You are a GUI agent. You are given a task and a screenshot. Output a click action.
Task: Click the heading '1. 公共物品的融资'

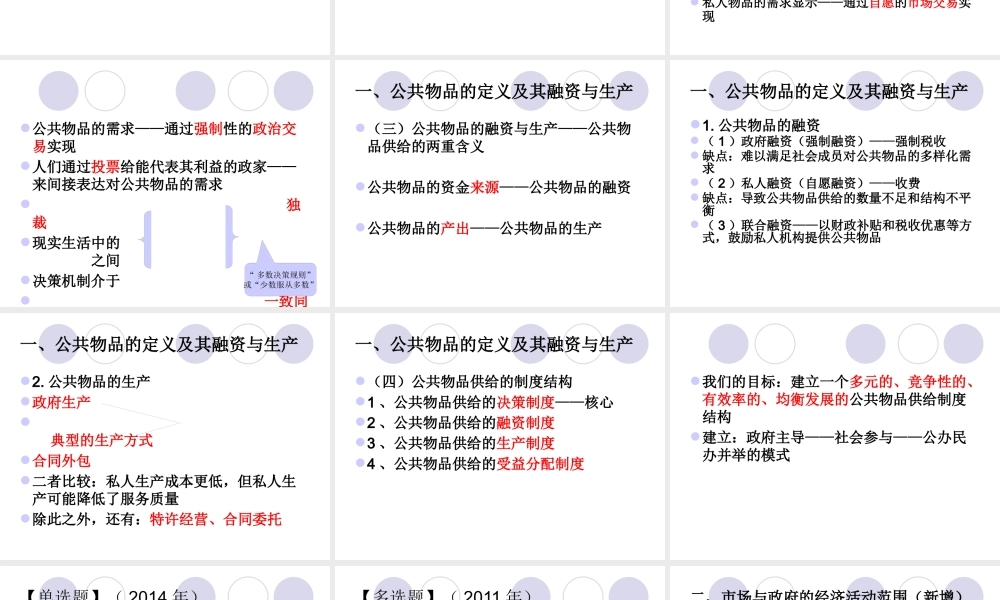pos(761,126)
